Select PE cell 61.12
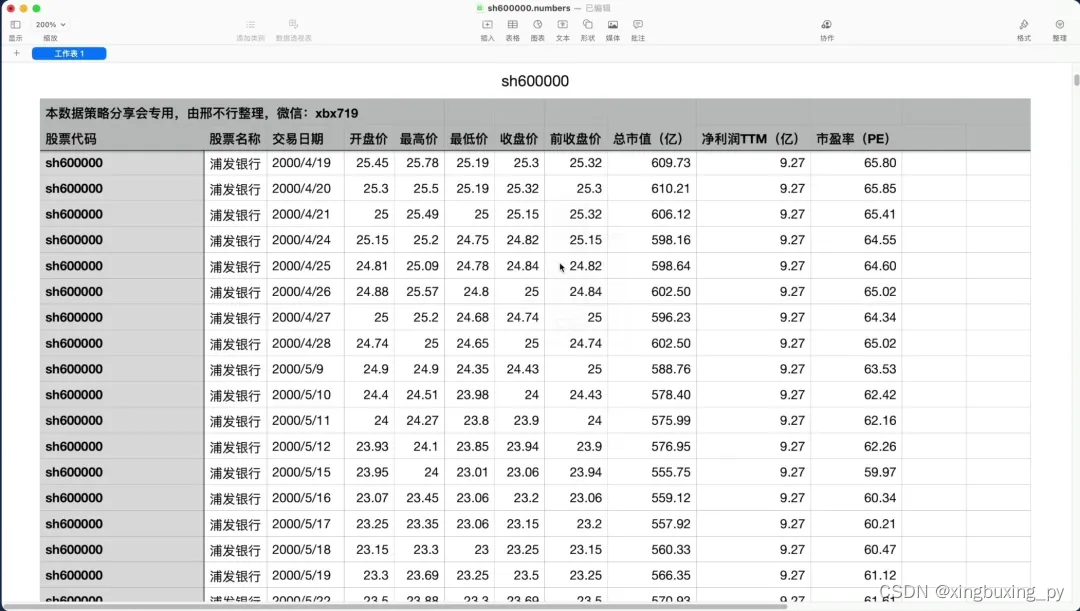1080x611 pixels. point(856,575)
